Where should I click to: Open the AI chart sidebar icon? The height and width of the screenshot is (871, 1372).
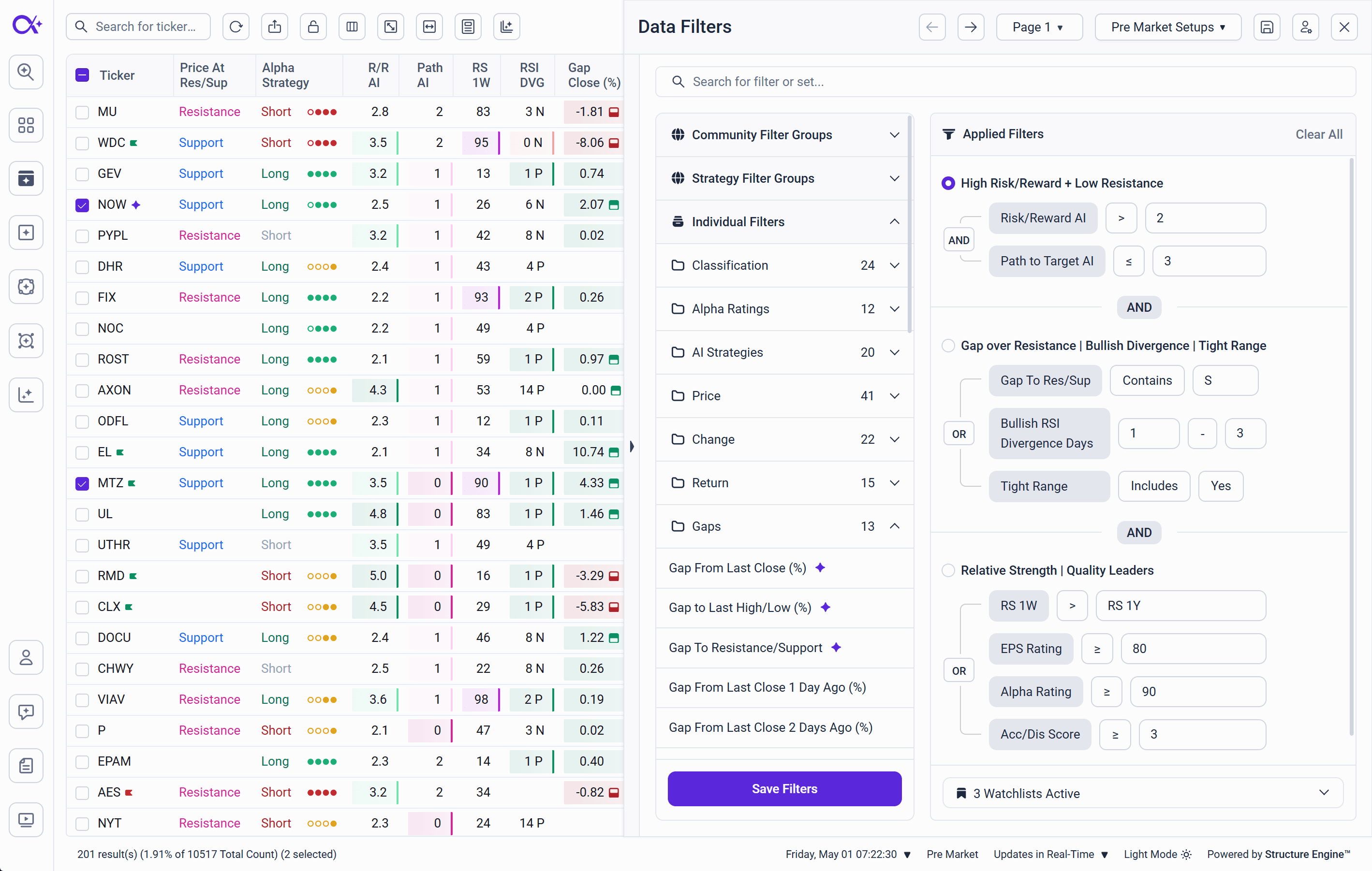[x=26, y=394]
